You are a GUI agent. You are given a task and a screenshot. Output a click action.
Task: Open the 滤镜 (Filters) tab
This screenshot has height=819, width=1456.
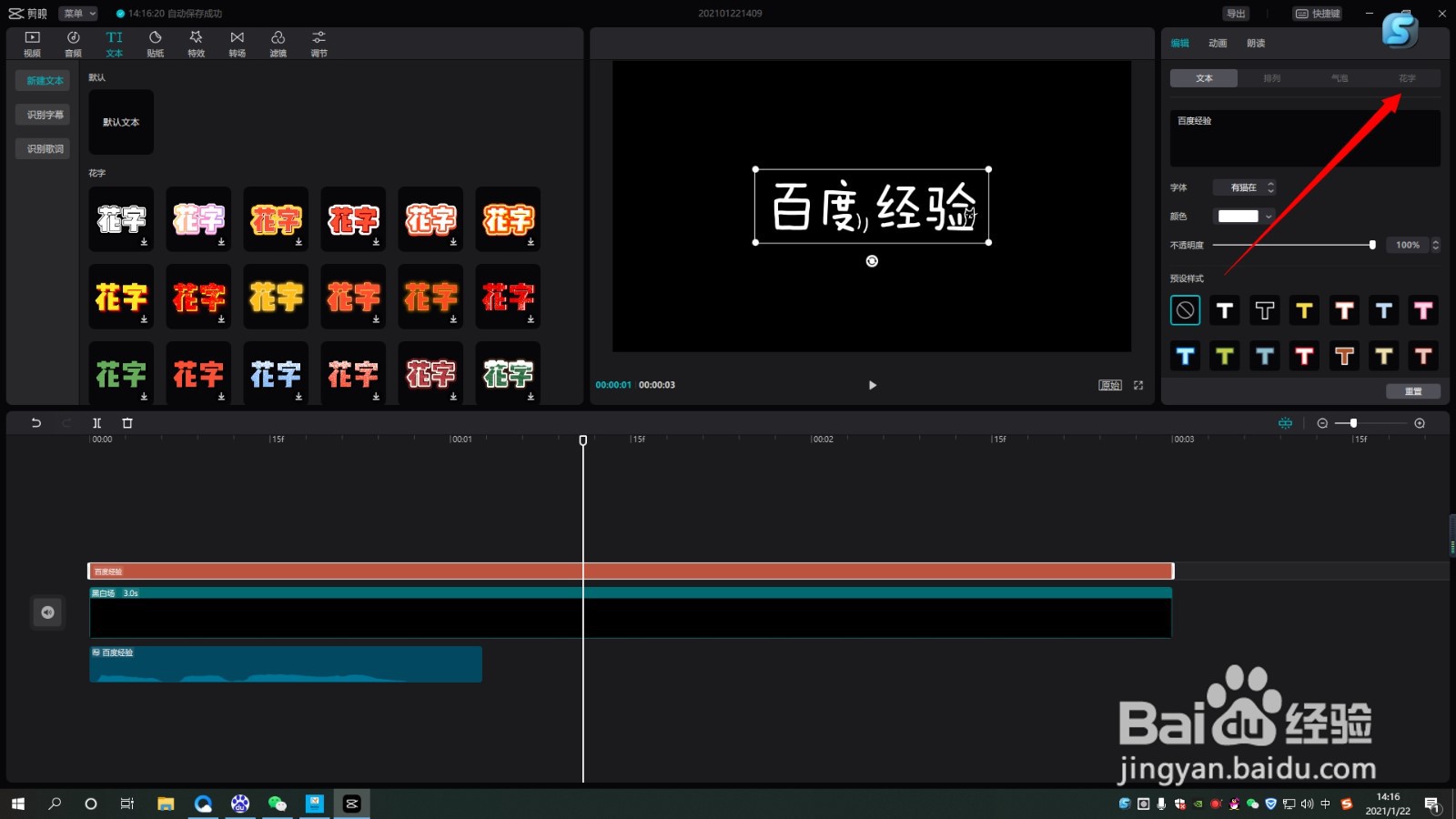(x=278, y=43)
